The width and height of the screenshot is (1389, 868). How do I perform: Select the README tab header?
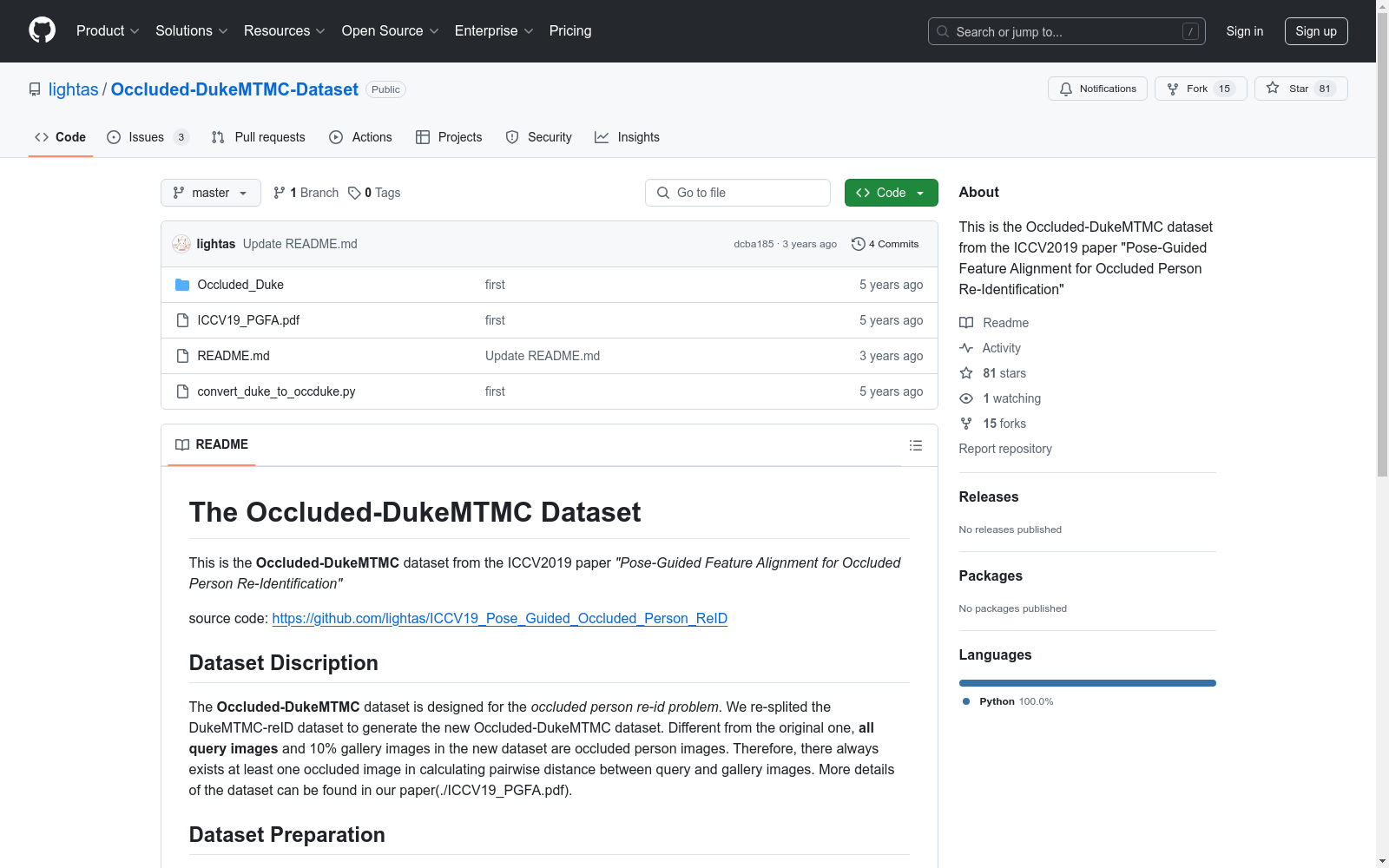[x=212, y=444]
